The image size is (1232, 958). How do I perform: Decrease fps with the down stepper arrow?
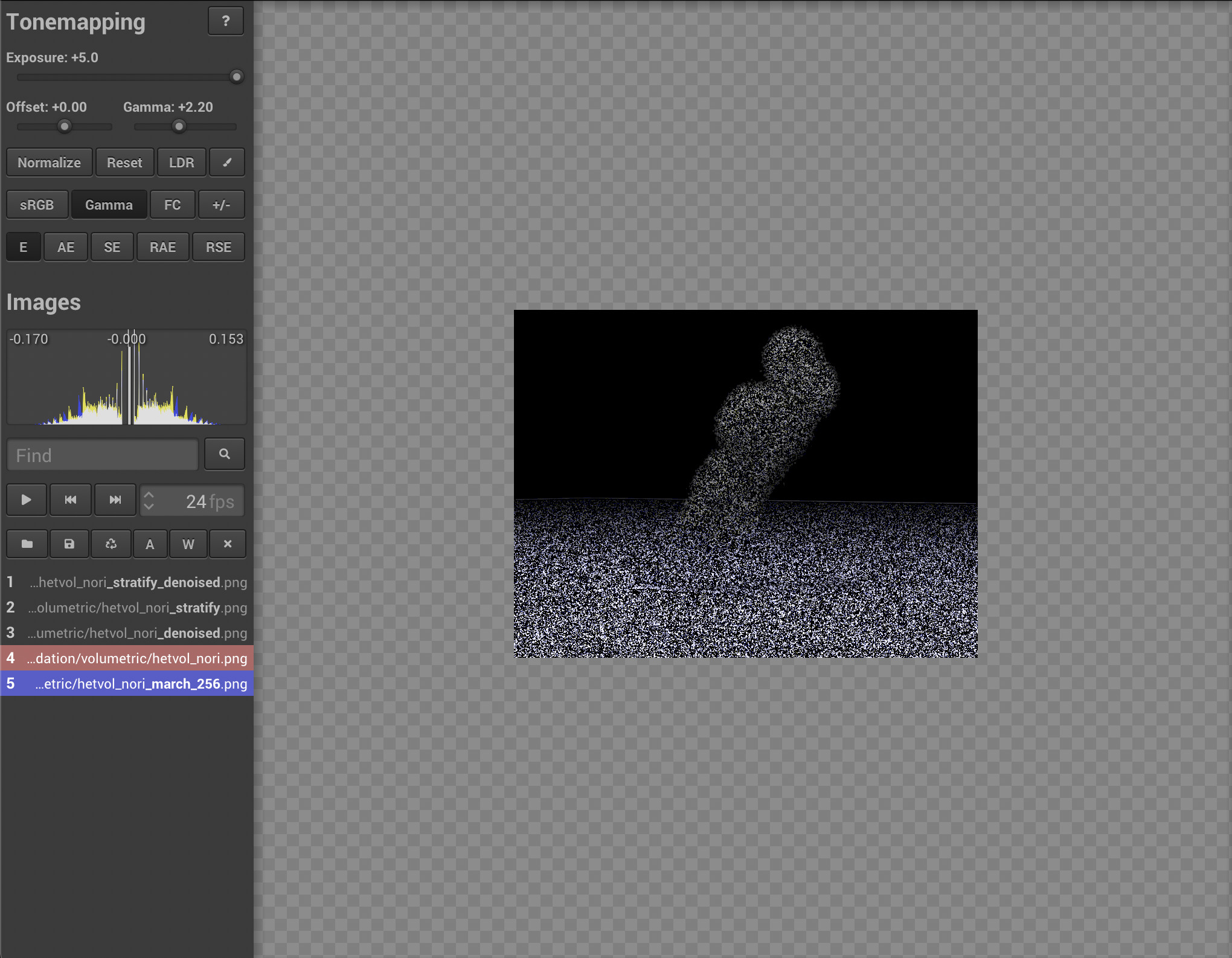point(149,507)
